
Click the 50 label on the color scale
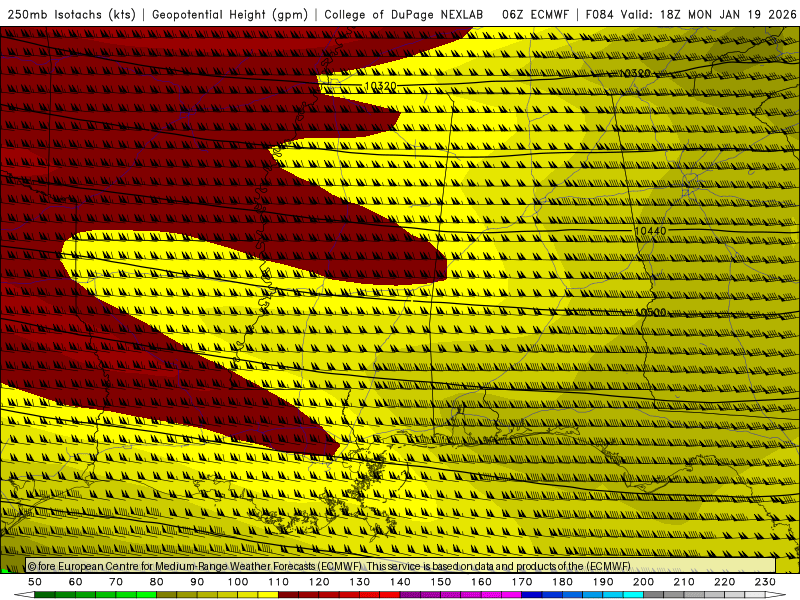[x=35, y=582]
